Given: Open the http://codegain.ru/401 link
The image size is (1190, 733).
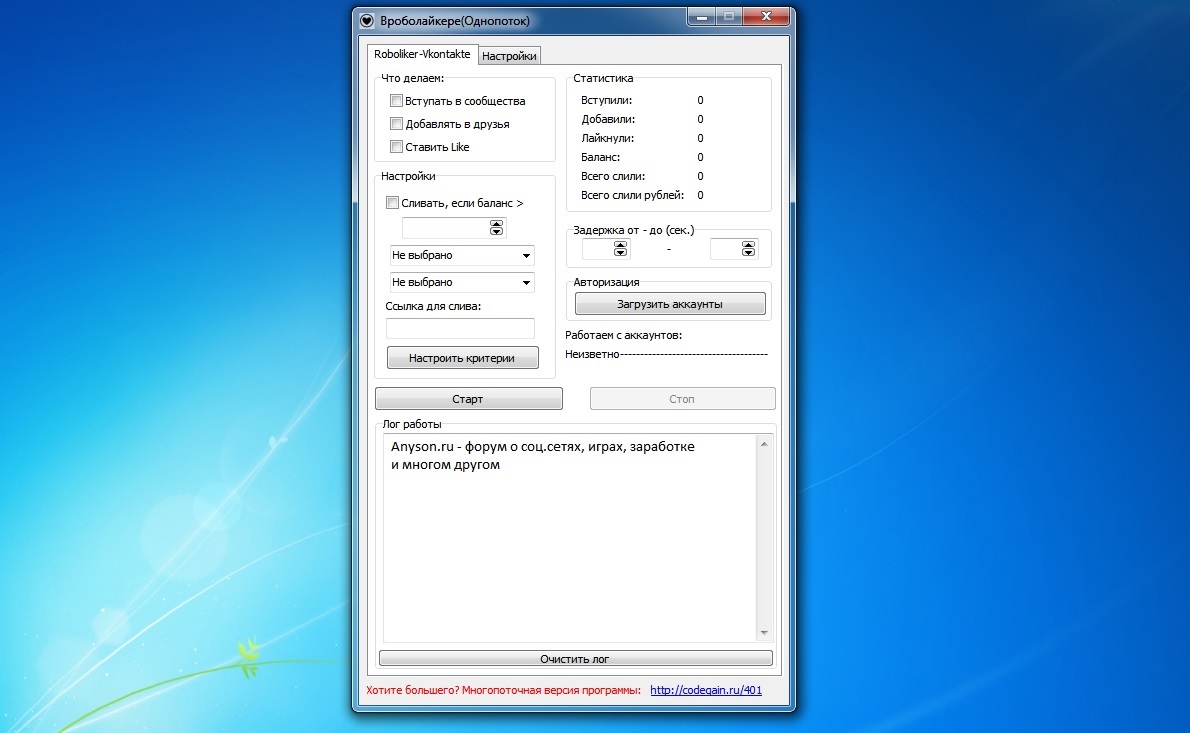Looking at the screenshot, I should pyautogui.click(x=706, y=691).
